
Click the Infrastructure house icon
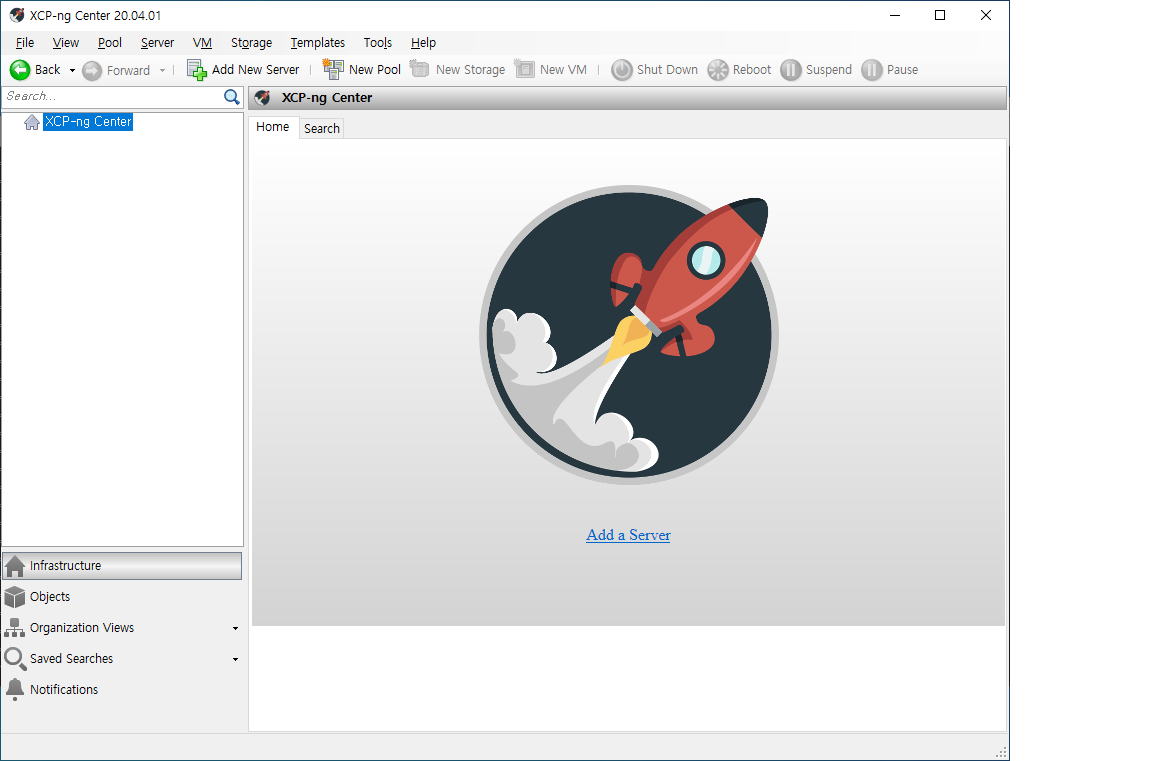(15, 566)
